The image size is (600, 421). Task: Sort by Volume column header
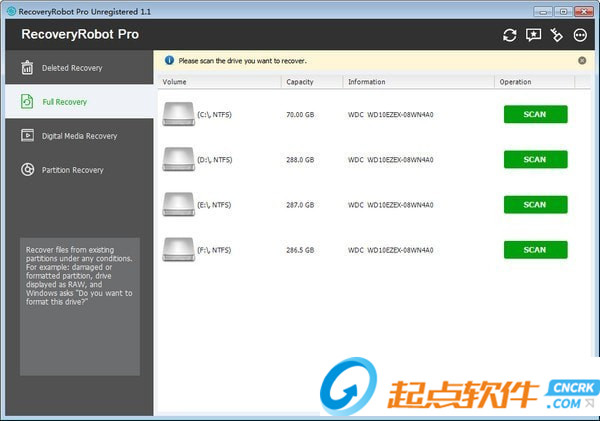[220, 82]
